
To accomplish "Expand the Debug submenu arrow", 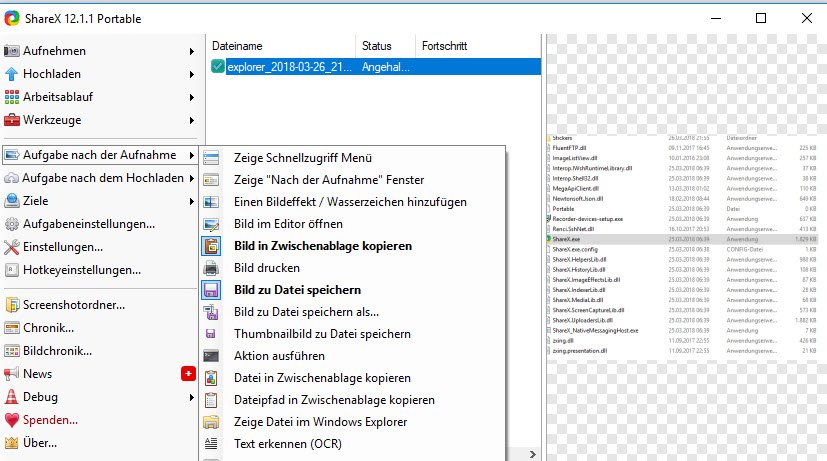I will [x=191, y=397].
